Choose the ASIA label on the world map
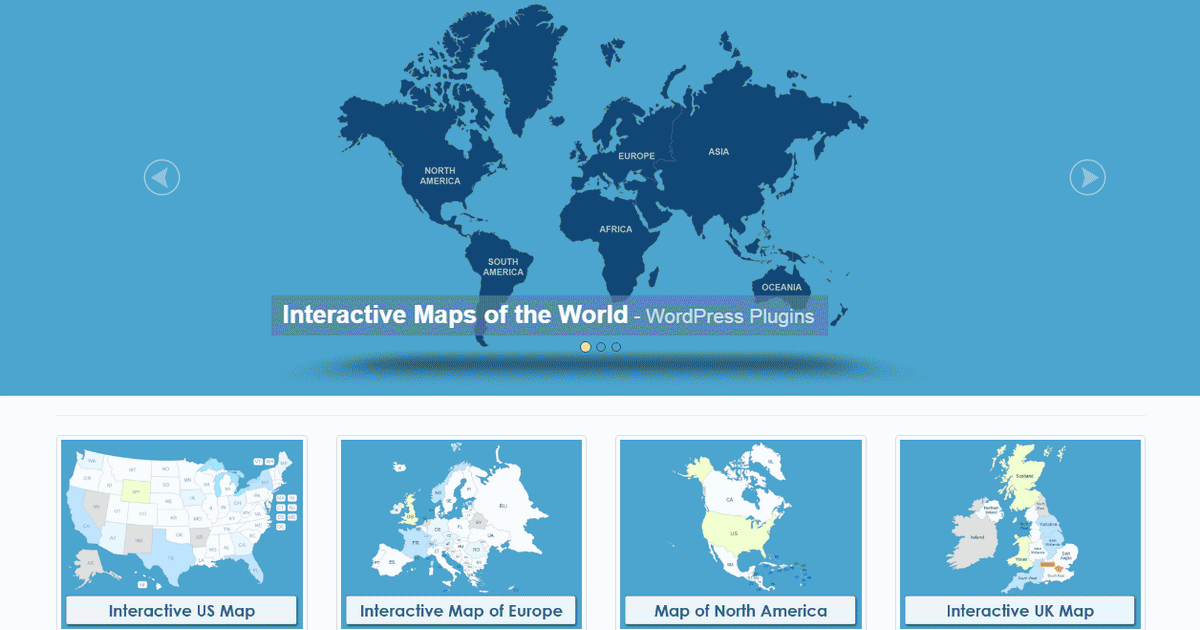The height and width of the screenshot is (630, 1200). pyautogui.click(x=719, y=152)
